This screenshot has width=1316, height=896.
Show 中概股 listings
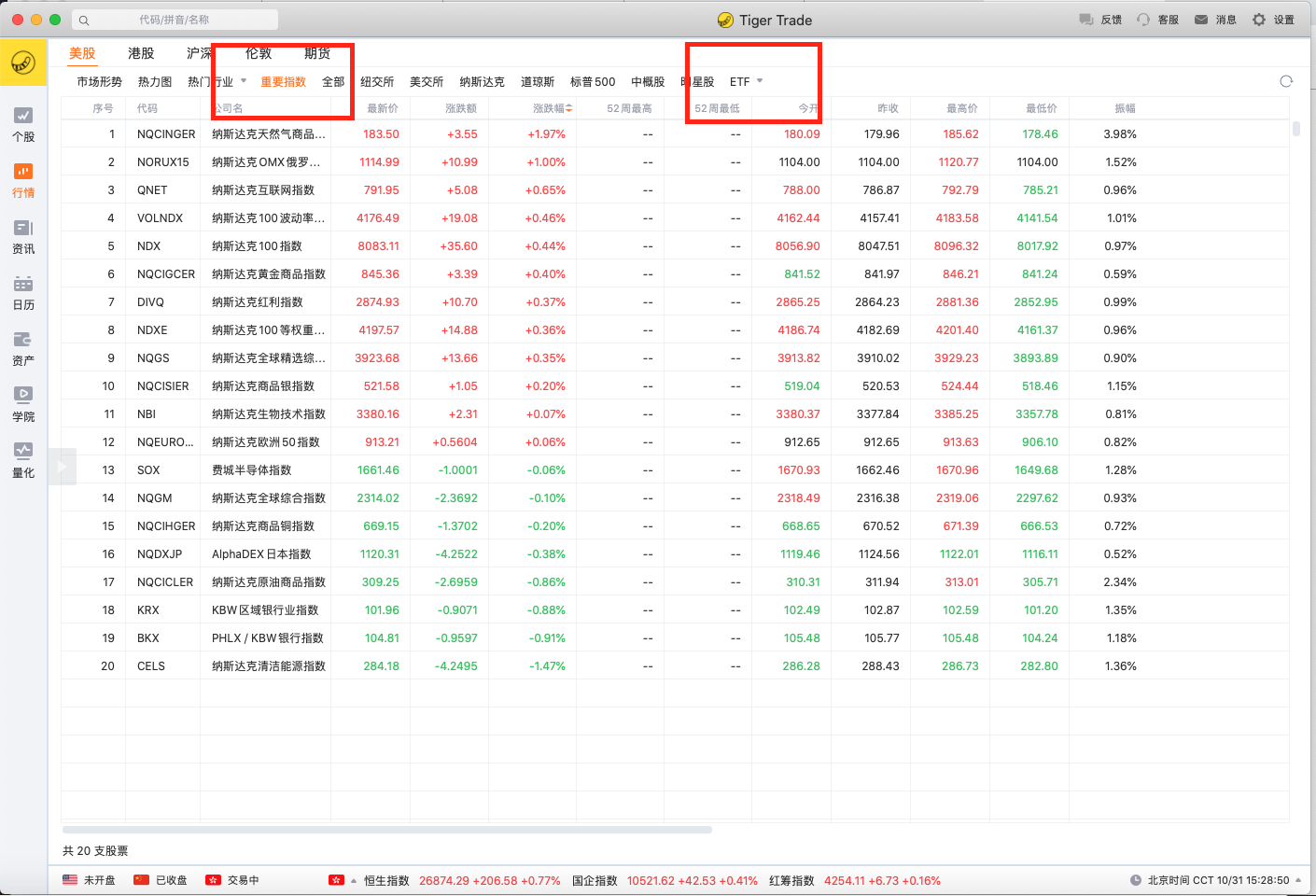click(x=648, y=82)
